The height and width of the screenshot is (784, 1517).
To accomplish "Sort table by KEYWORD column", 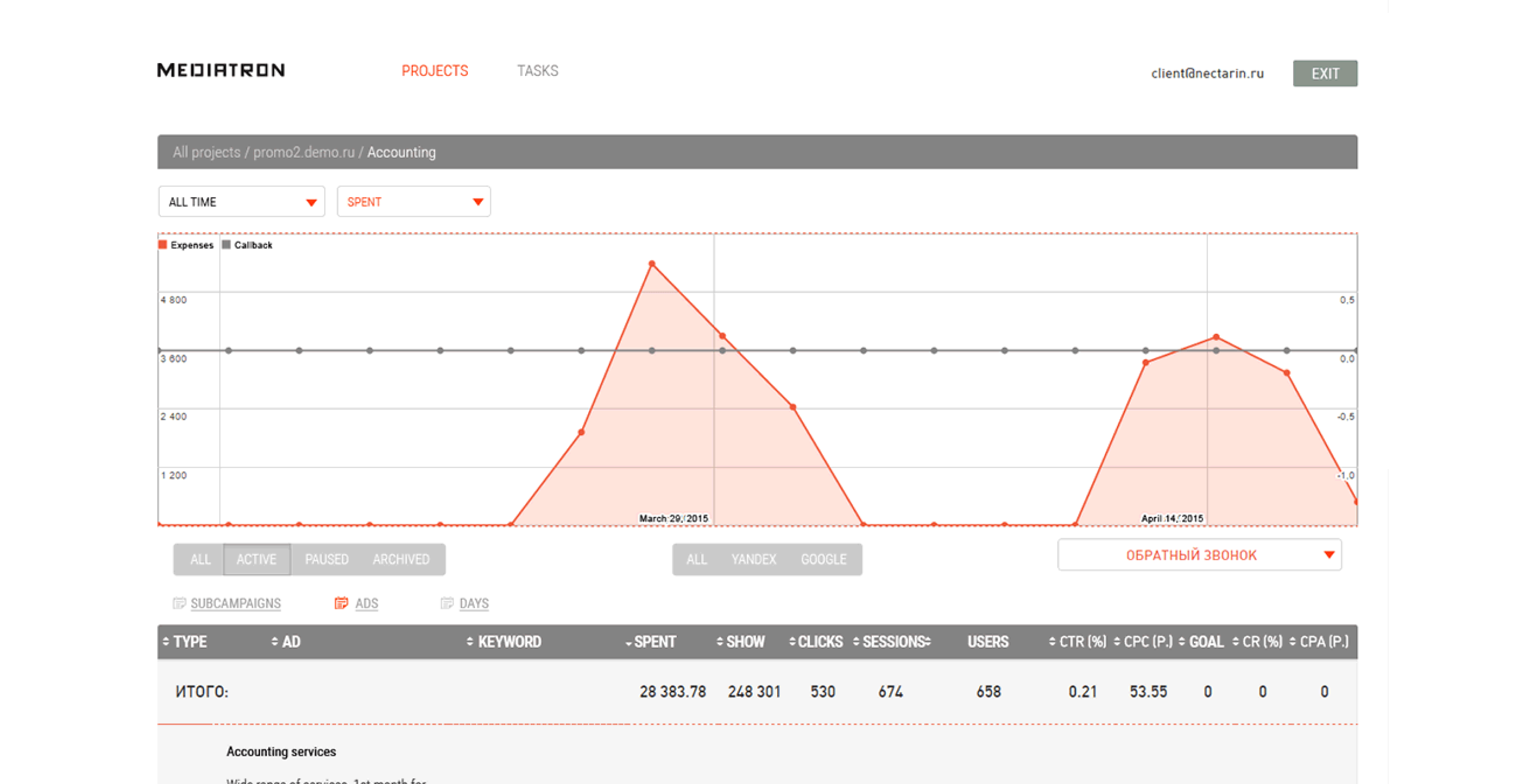I will pos(504,642).
